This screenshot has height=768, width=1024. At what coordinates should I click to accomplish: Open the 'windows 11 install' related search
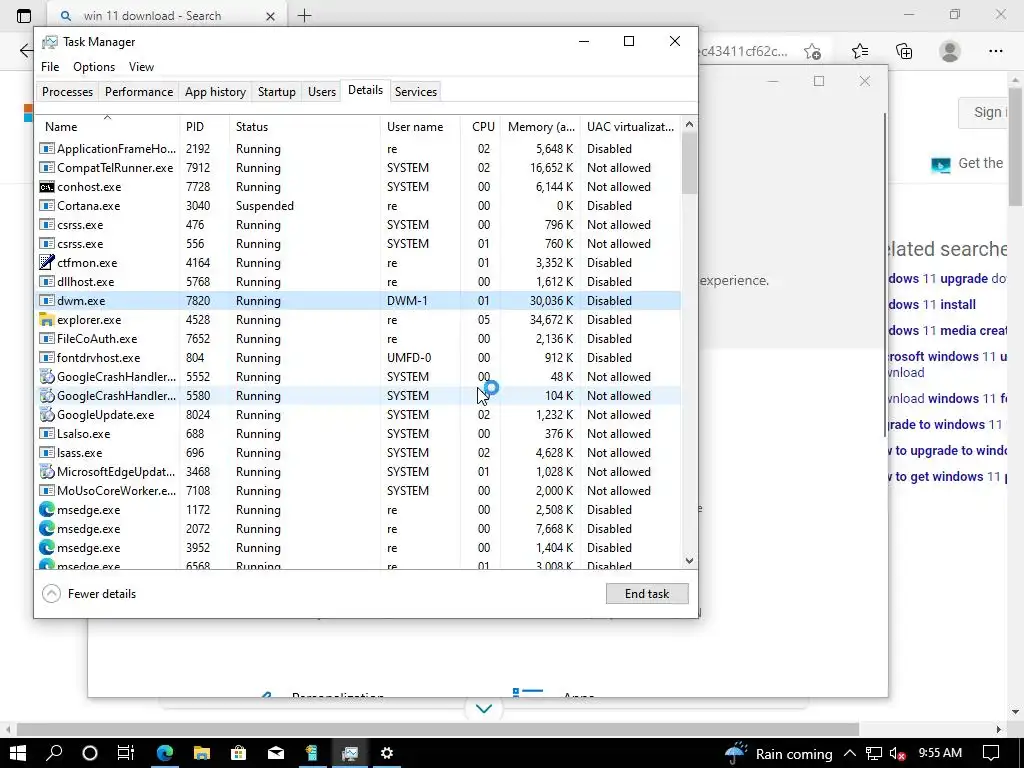point(932,304)
